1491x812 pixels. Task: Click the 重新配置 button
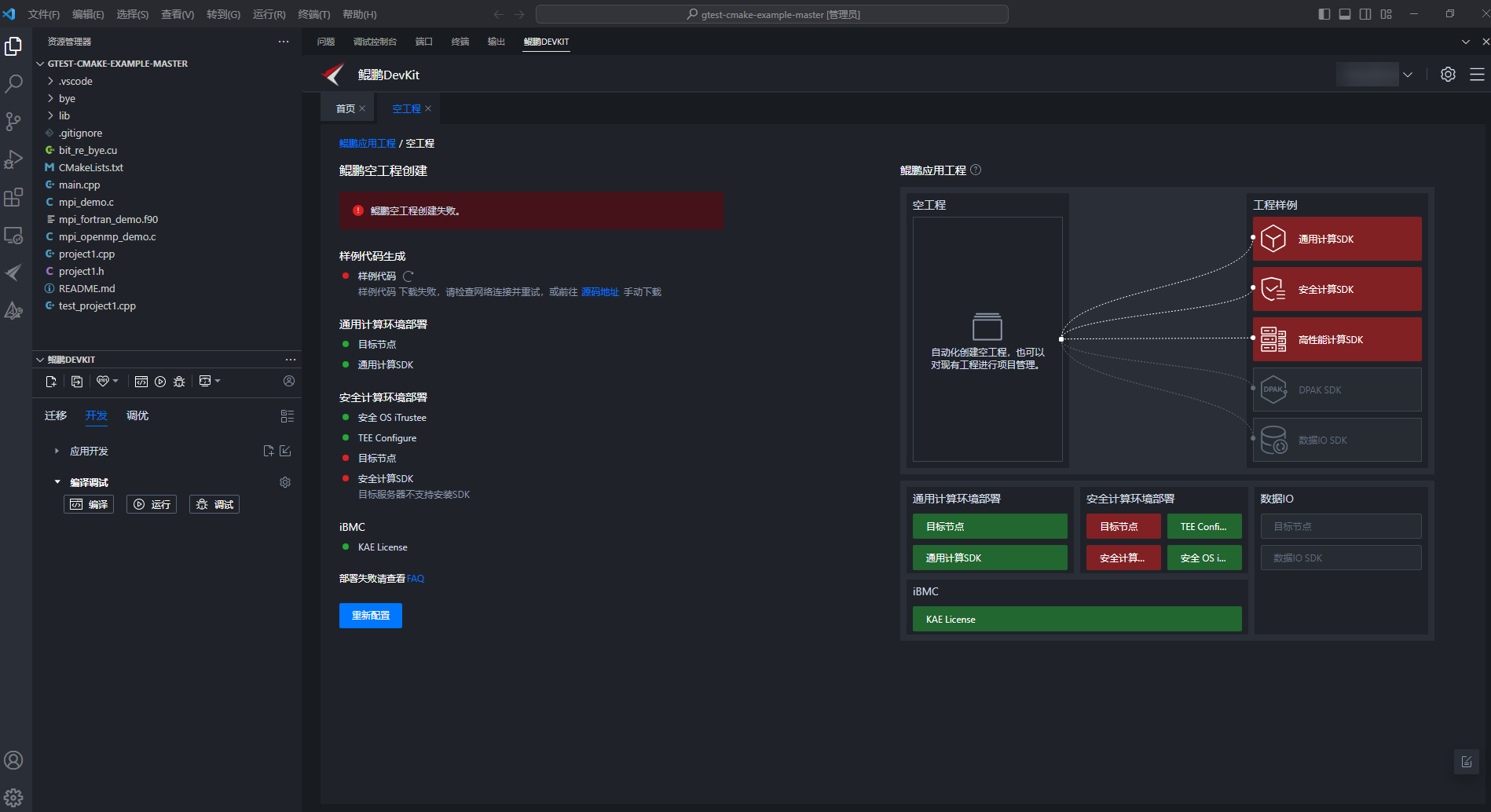[371, 616]
